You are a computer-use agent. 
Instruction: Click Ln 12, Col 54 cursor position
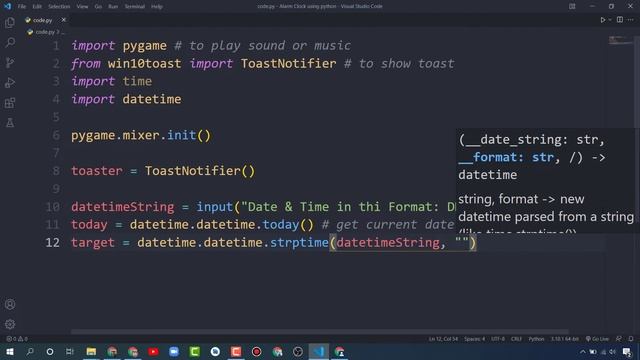[x=443, y=339]
